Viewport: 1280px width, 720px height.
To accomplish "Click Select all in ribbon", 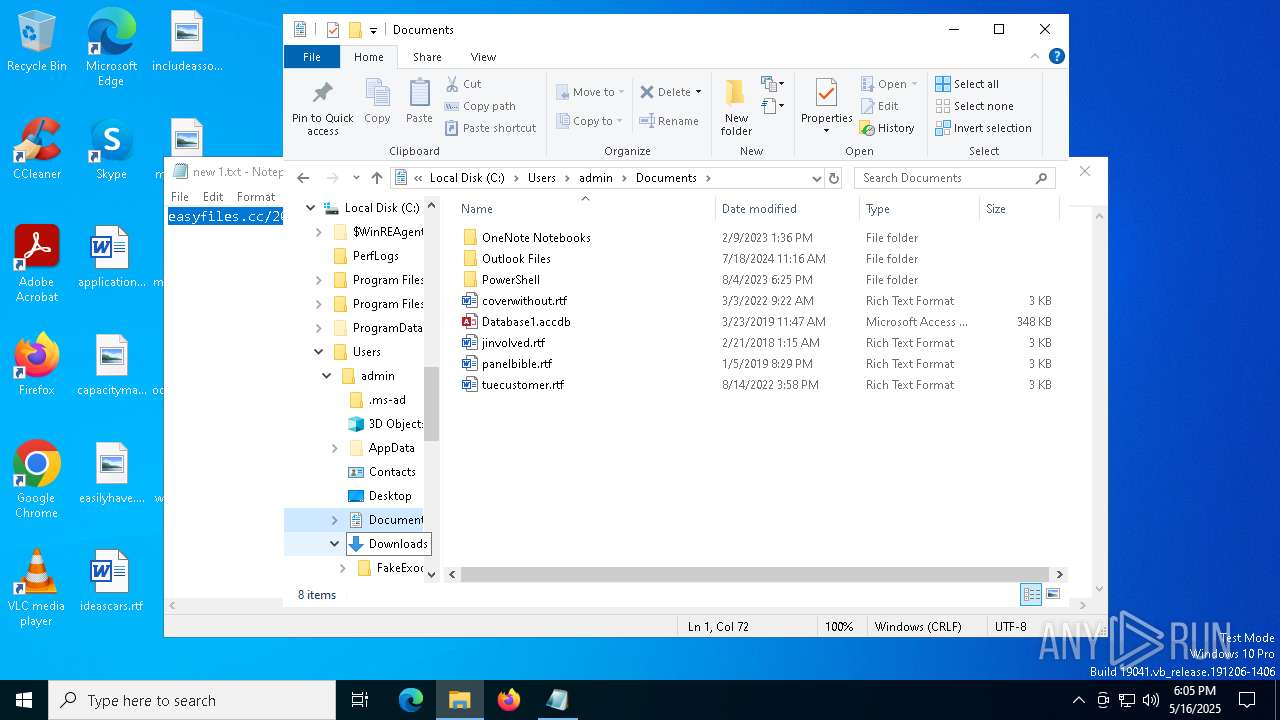I will 967,84.
